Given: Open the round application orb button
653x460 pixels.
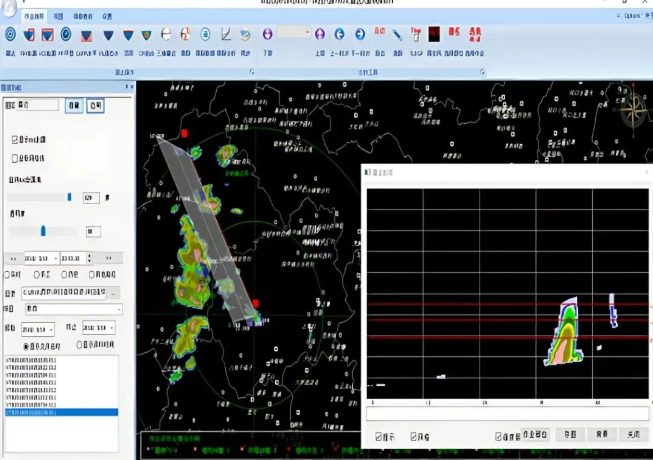Looking at the screenshot, I should [x=9, y=7].
